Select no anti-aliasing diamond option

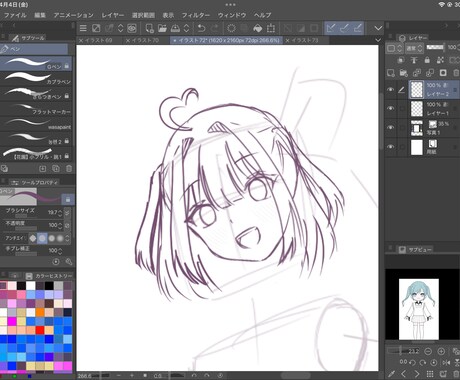coord(33,238)
